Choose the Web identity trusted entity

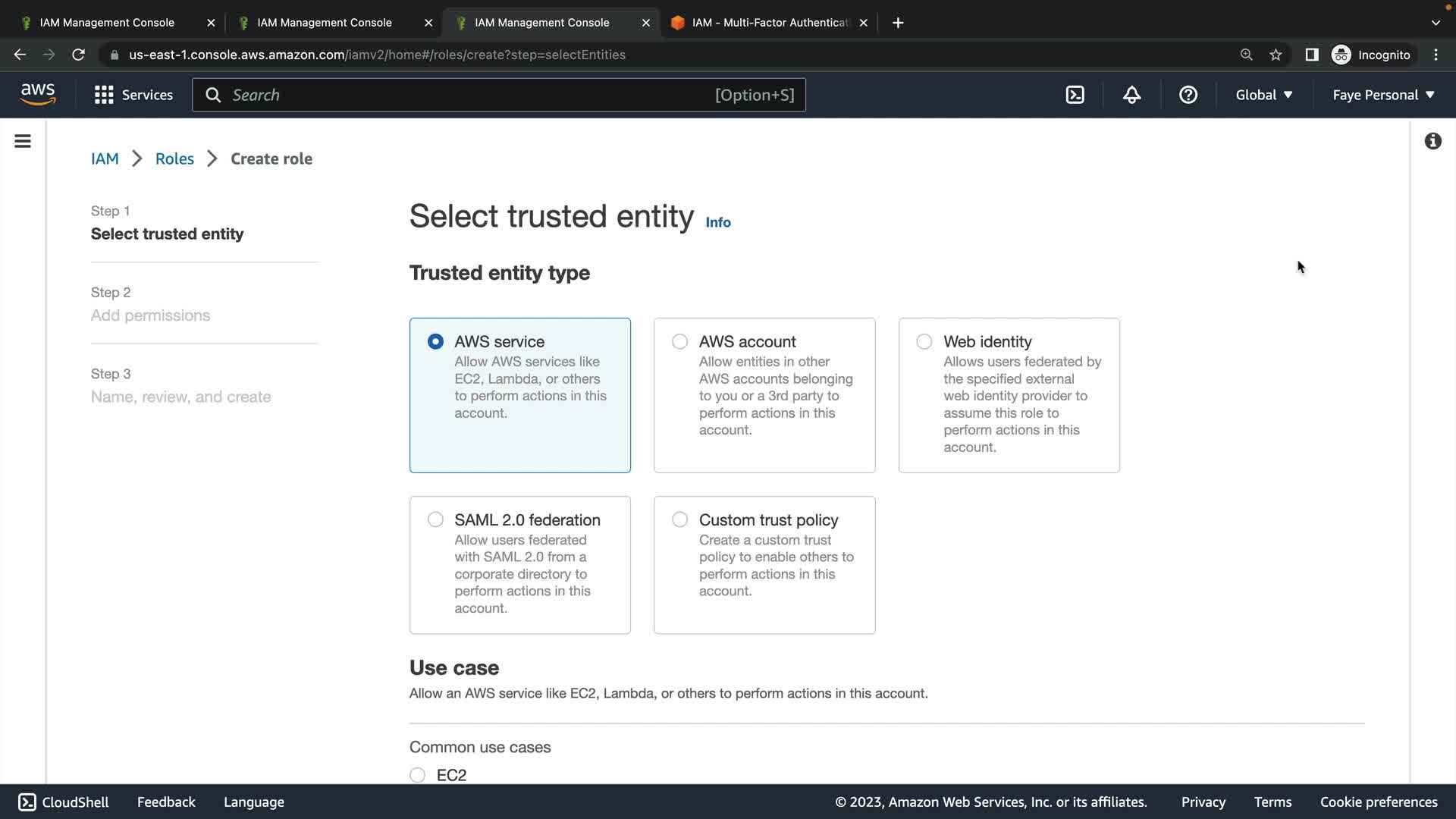[x=924, y=342]
